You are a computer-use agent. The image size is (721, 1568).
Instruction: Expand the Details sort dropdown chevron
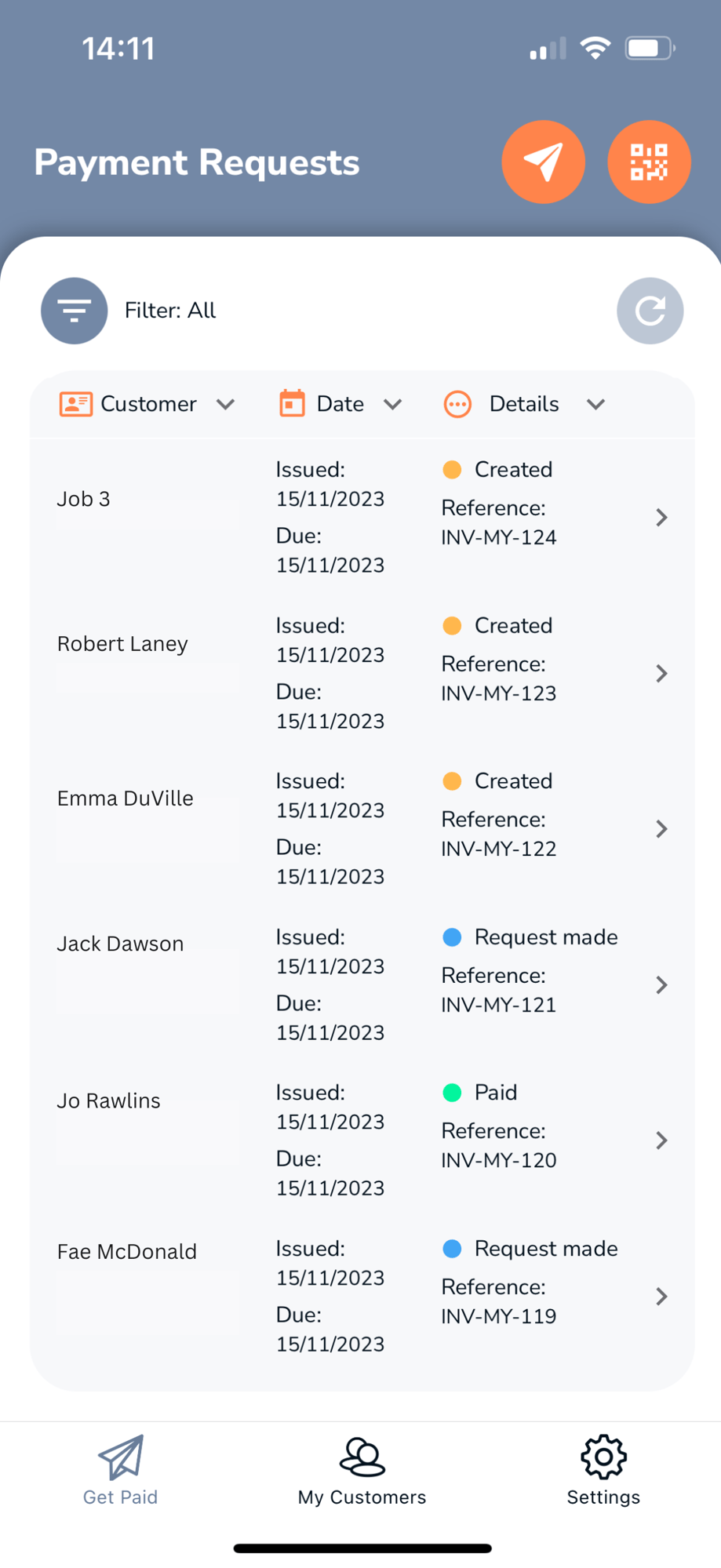pos(596,404)
